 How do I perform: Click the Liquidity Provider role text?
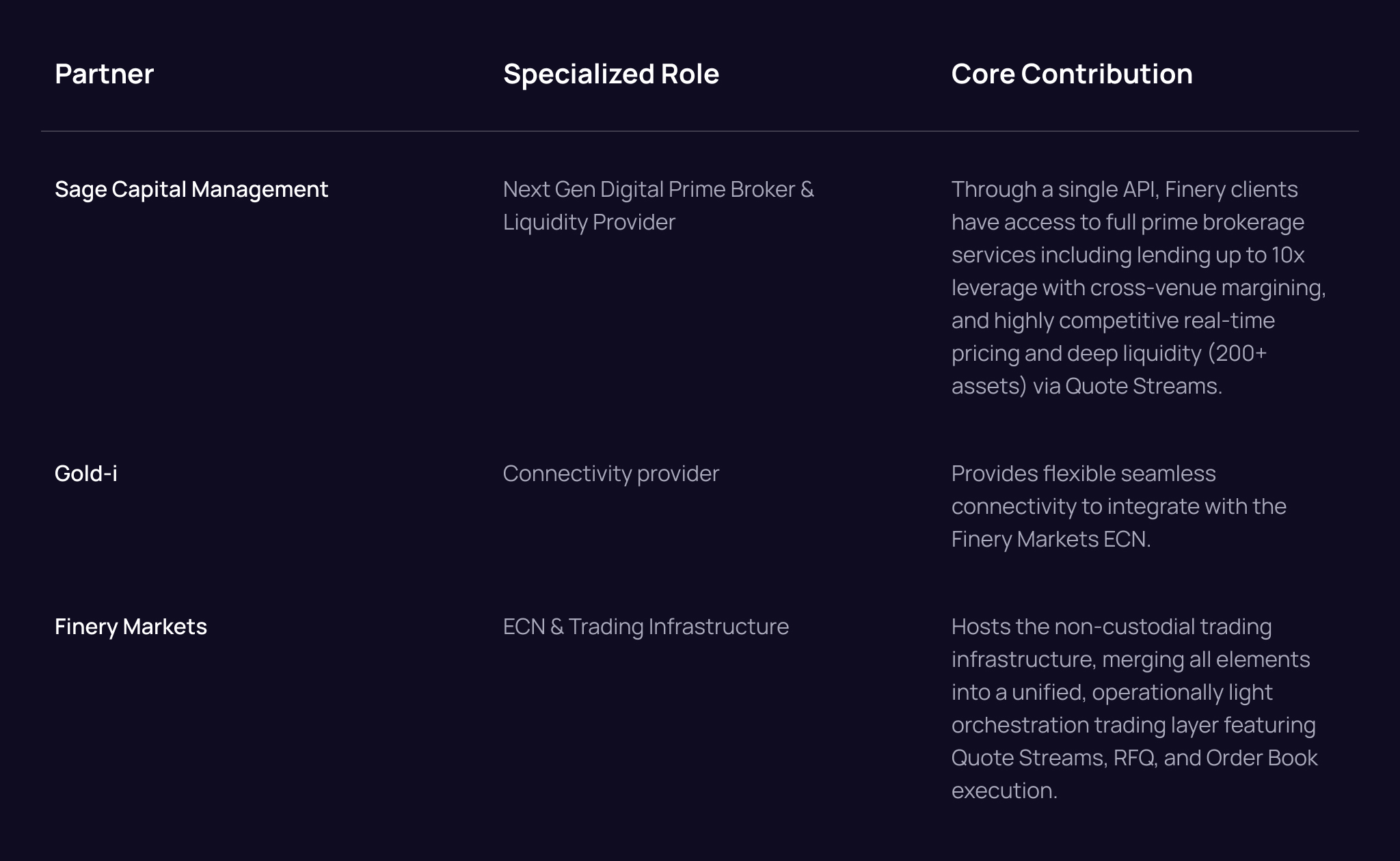[589, 222]
